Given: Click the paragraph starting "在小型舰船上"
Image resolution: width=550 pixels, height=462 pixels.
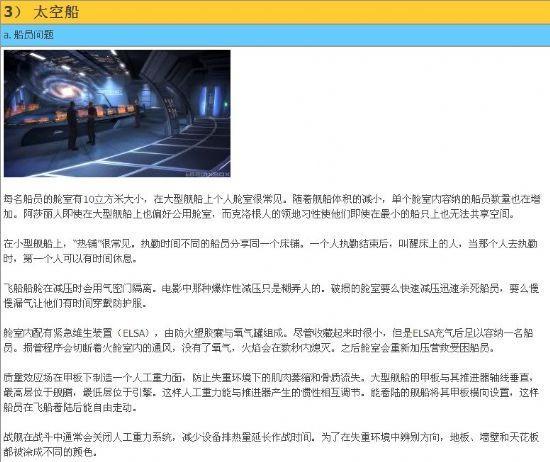Looking at the screenshot, I should click(270, 251).
